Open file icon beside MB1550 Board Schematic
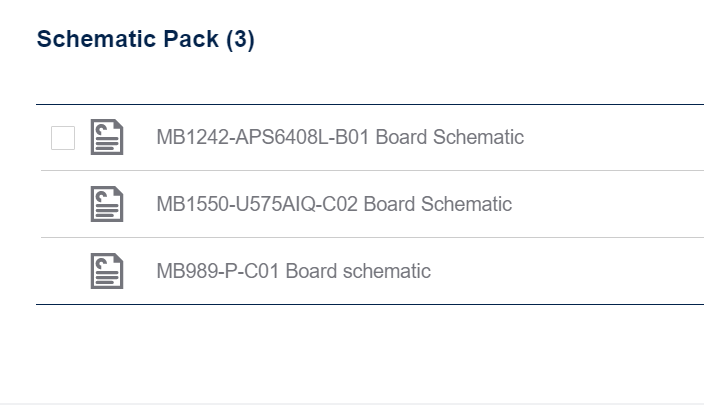704x405 pixels. coord(107,204)
